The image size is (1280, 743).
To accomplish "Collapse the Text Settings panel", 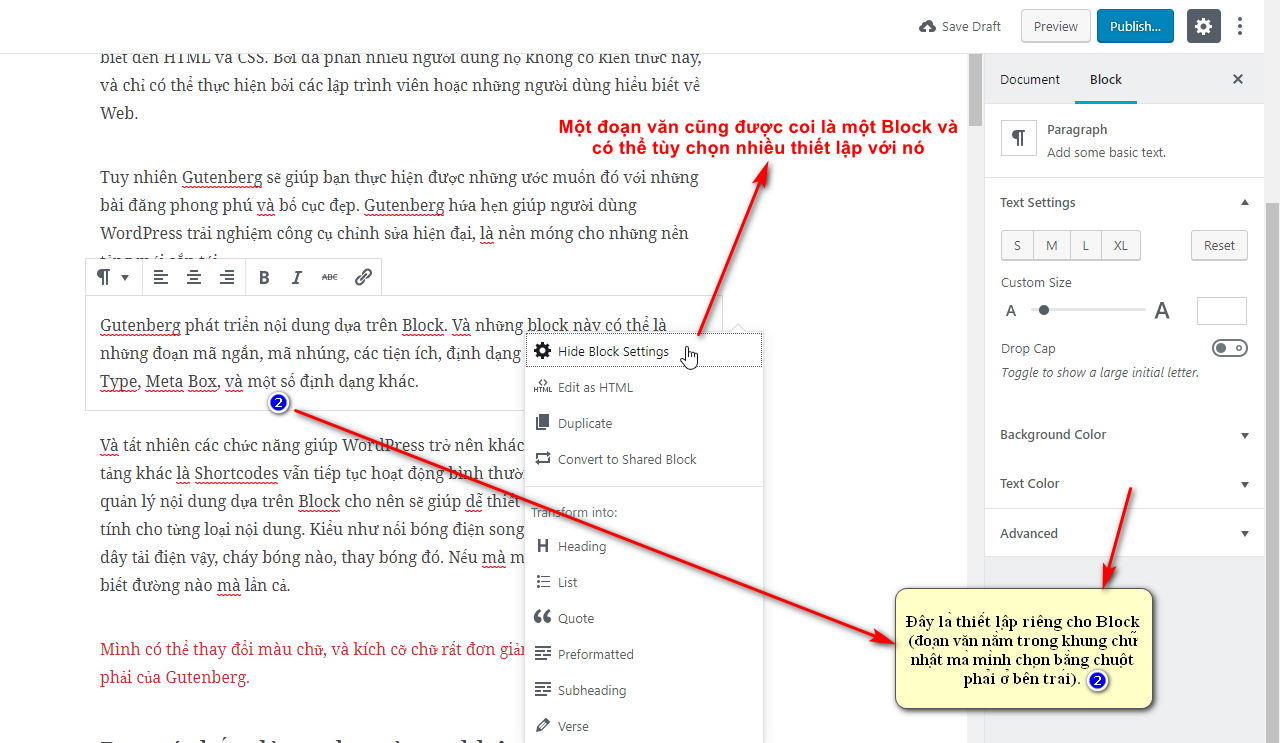I will (x=1124, y=202).
